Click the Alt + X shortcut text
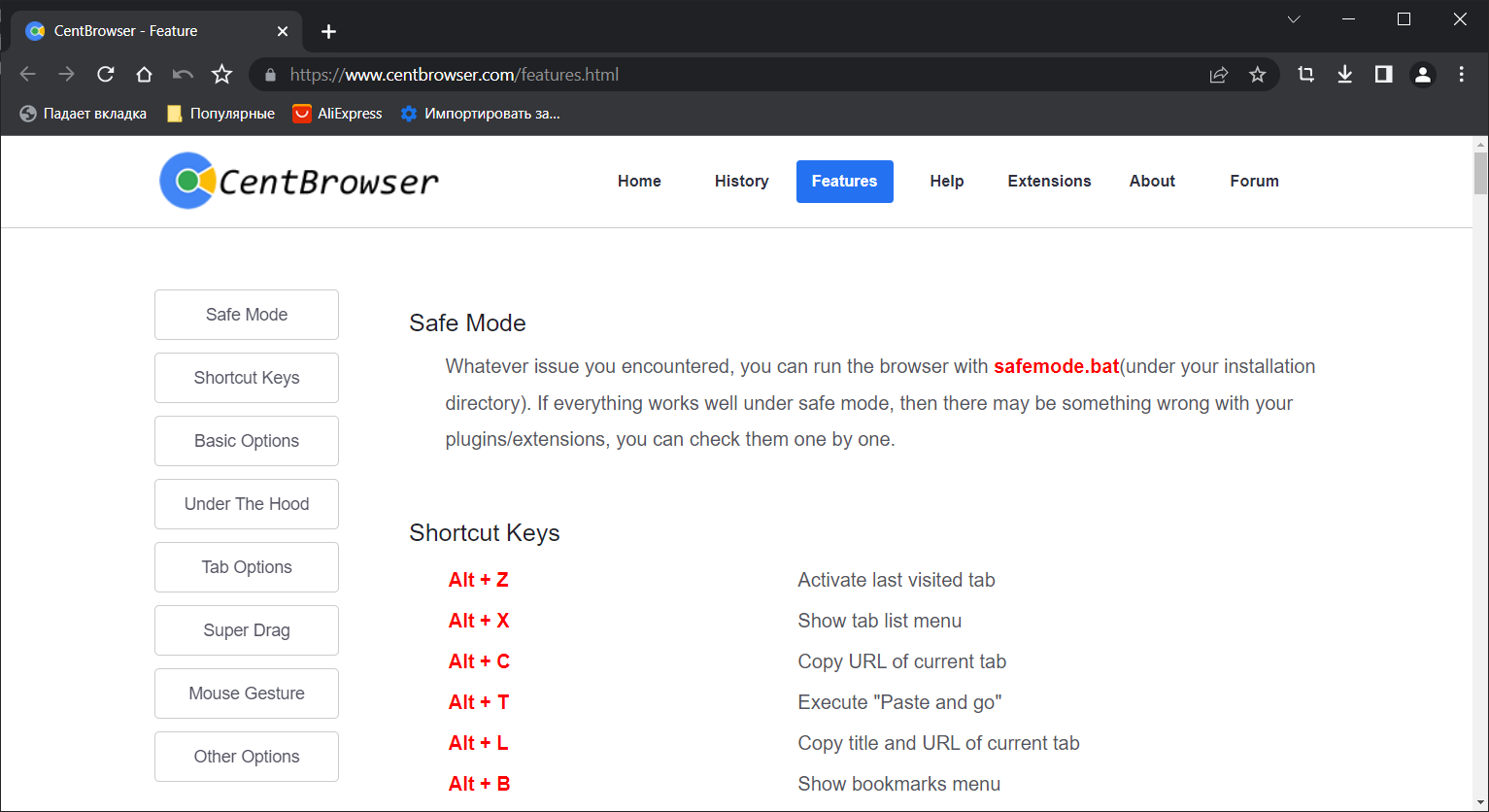The image size is (1489, 812). (x=479, y=621)
